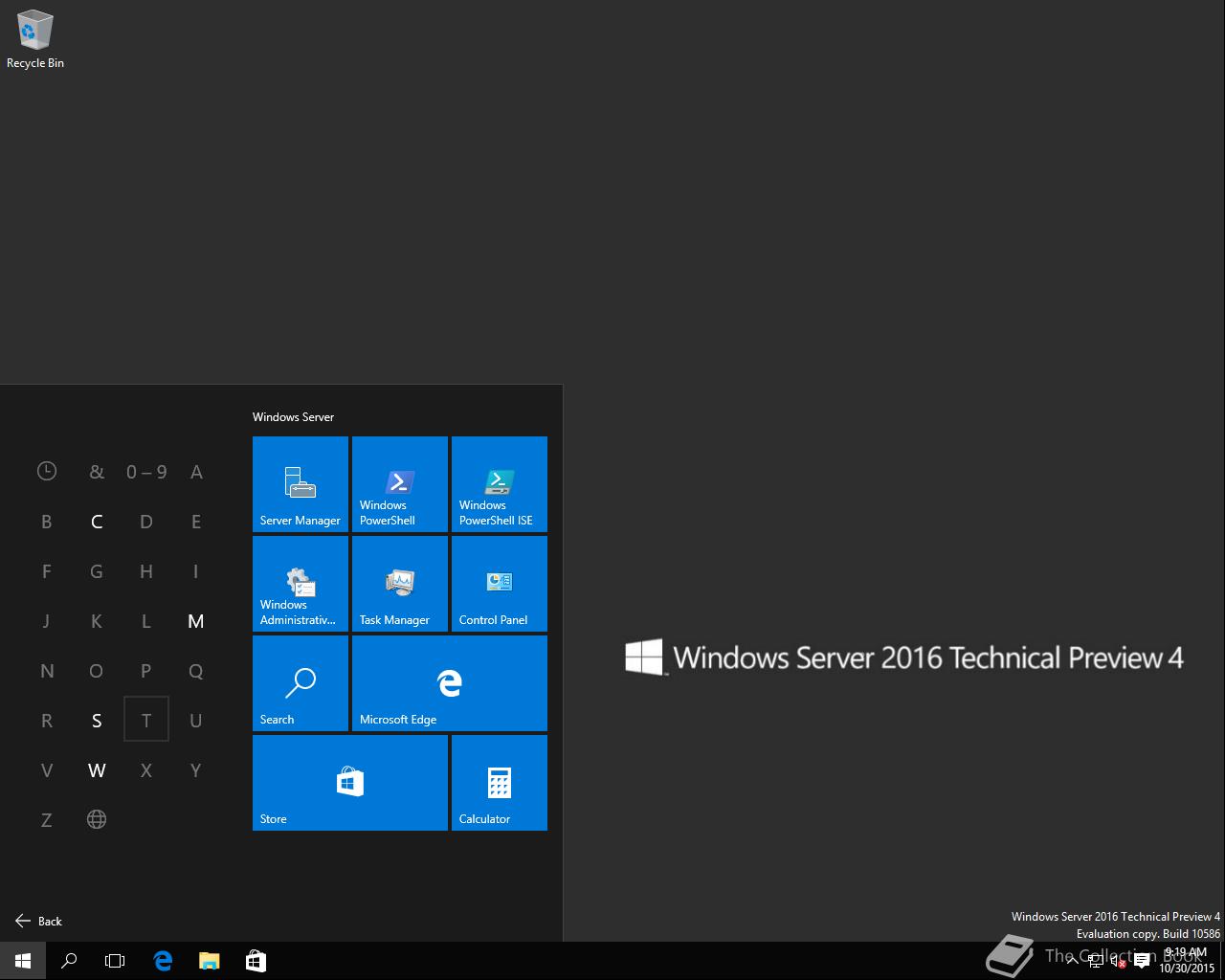Image resolution: width=1225 pixels, height=980 pixels.
Task: Click the Windows Server tile group header
Action: 293,417
